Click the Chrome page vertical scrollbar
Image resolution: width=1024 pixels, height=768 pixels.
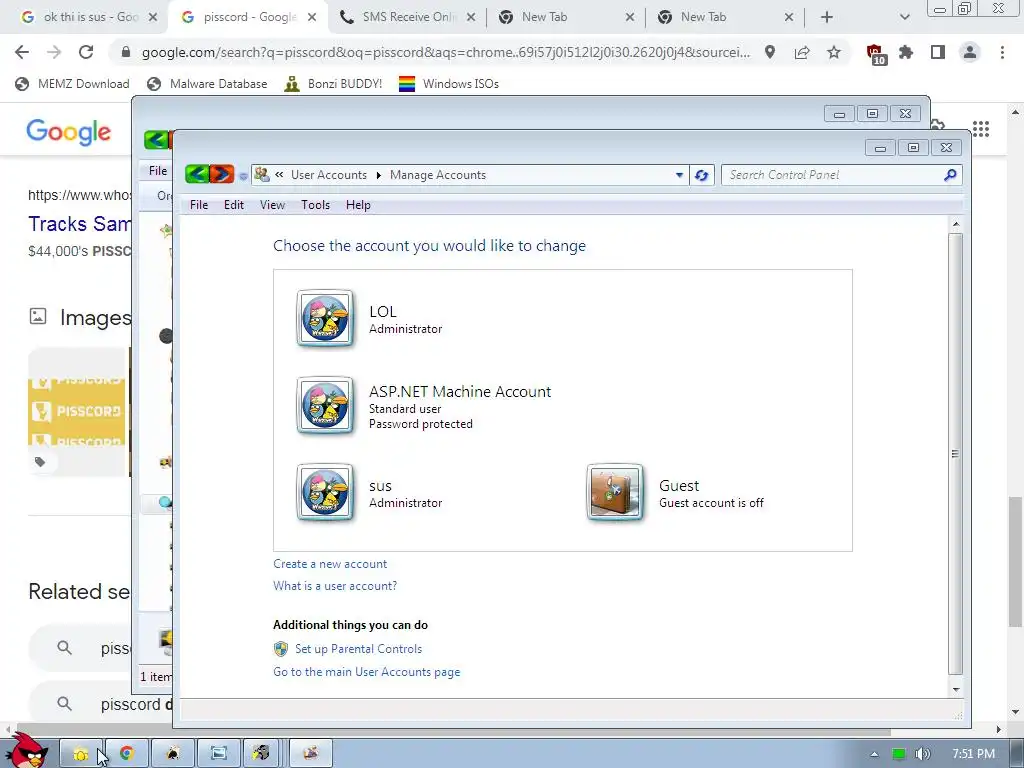(x=1016, y=562)
